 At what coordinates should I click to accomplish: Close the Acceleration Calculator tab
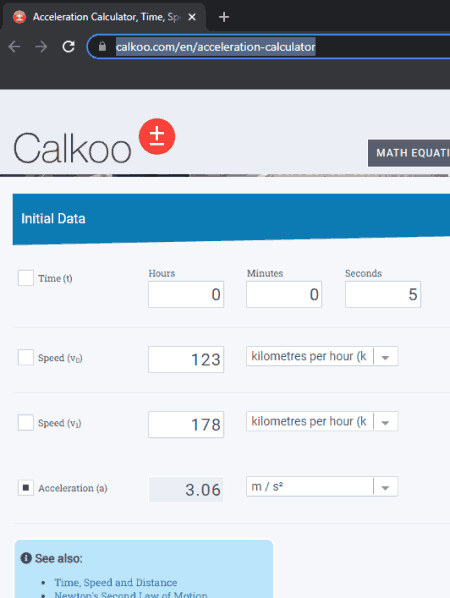[192, 17]
